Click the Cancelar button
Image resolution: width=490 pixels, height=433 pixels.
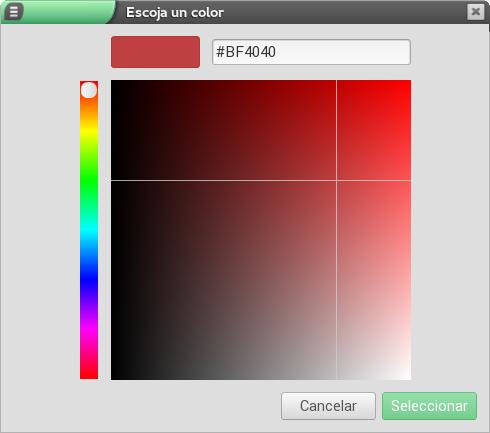328,406
